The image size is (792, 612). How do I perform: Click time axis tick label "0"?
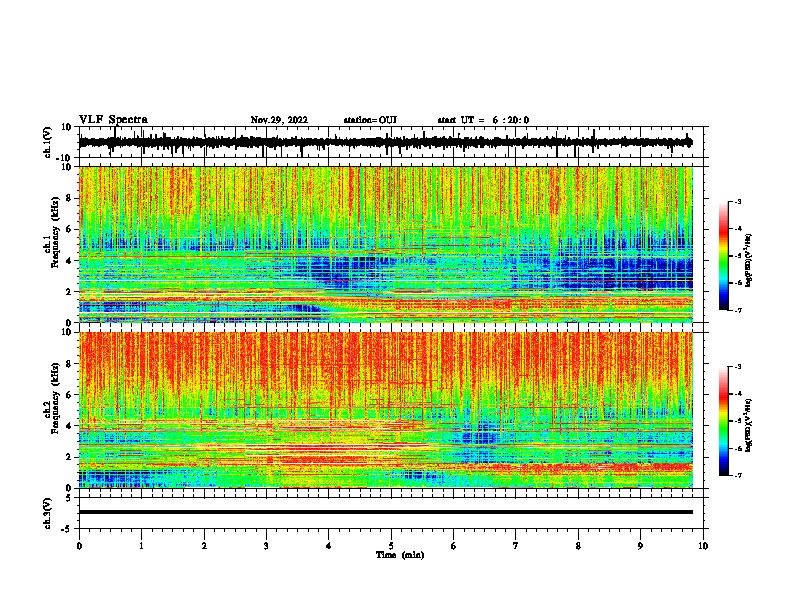pos(79,546)
